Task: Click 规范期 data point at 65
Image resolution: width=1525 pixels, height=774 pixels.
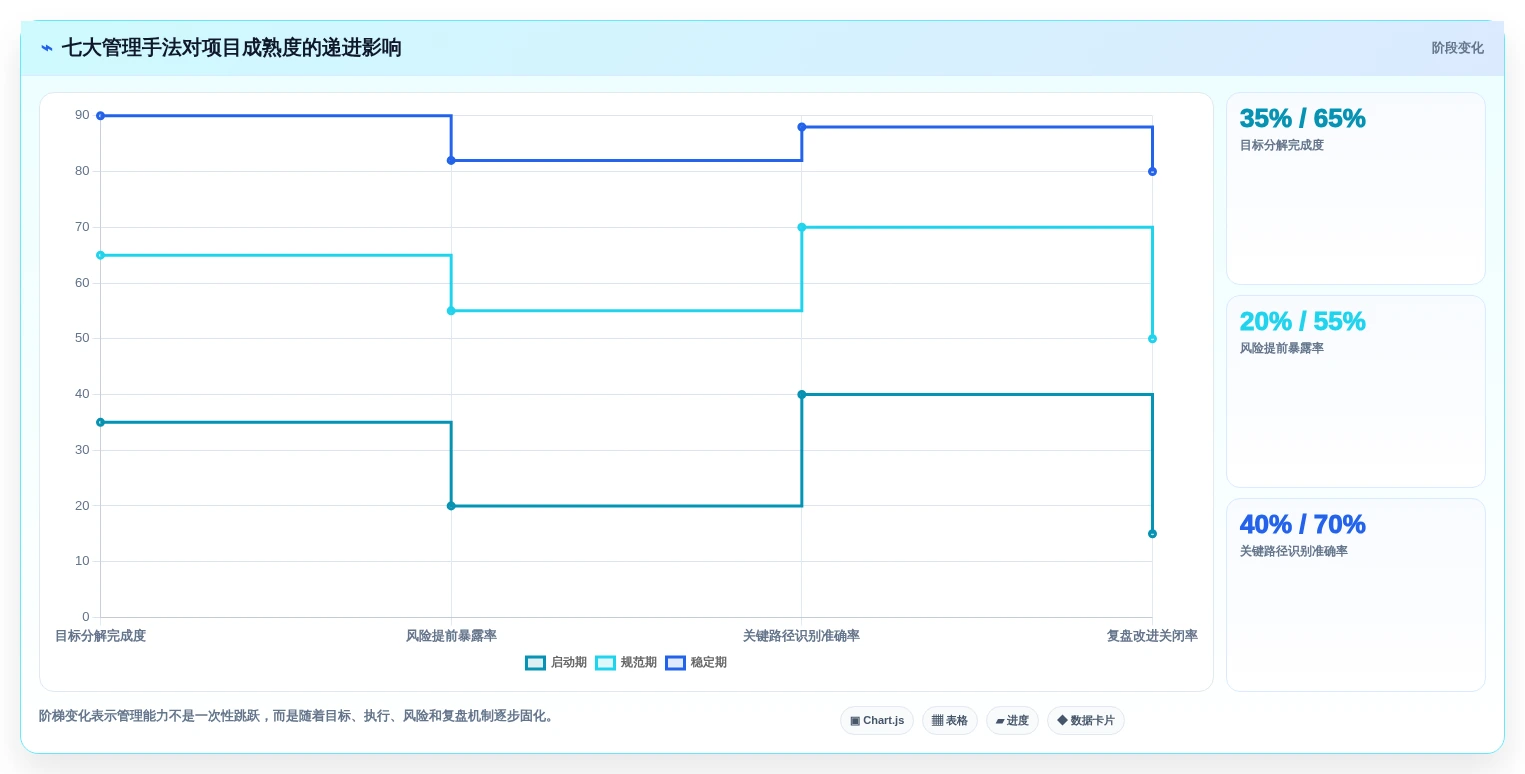Action: [x=100, y=255]
